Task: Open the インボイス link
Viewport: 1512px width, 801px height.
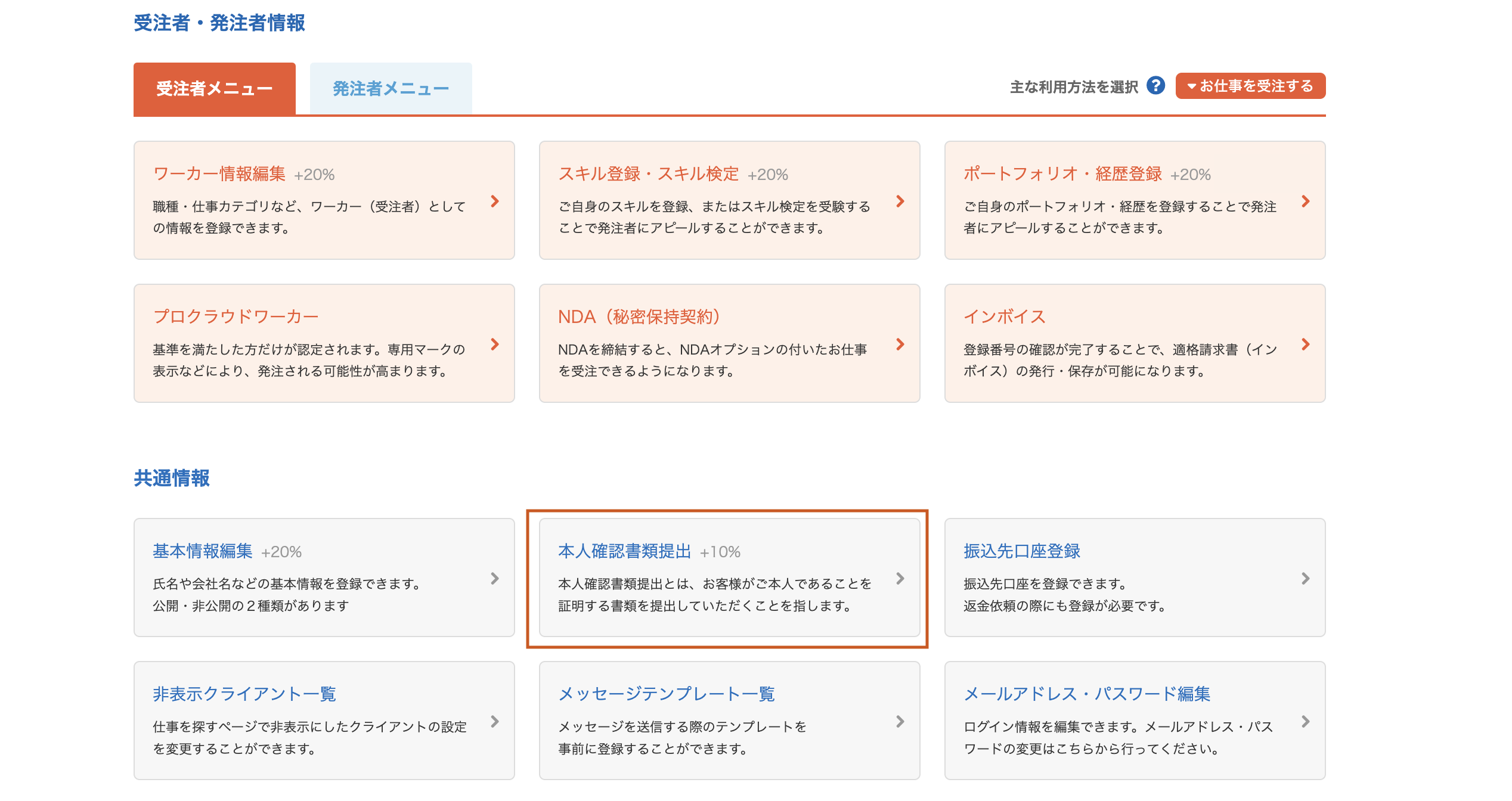Action: click(x=1005, y=316)
